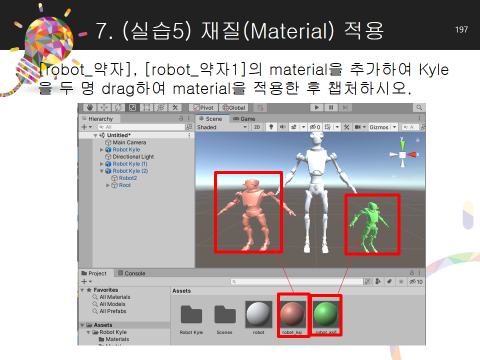480x360 pixels.
Task: Step one frame forward
Action: click(x=345, y=107)
